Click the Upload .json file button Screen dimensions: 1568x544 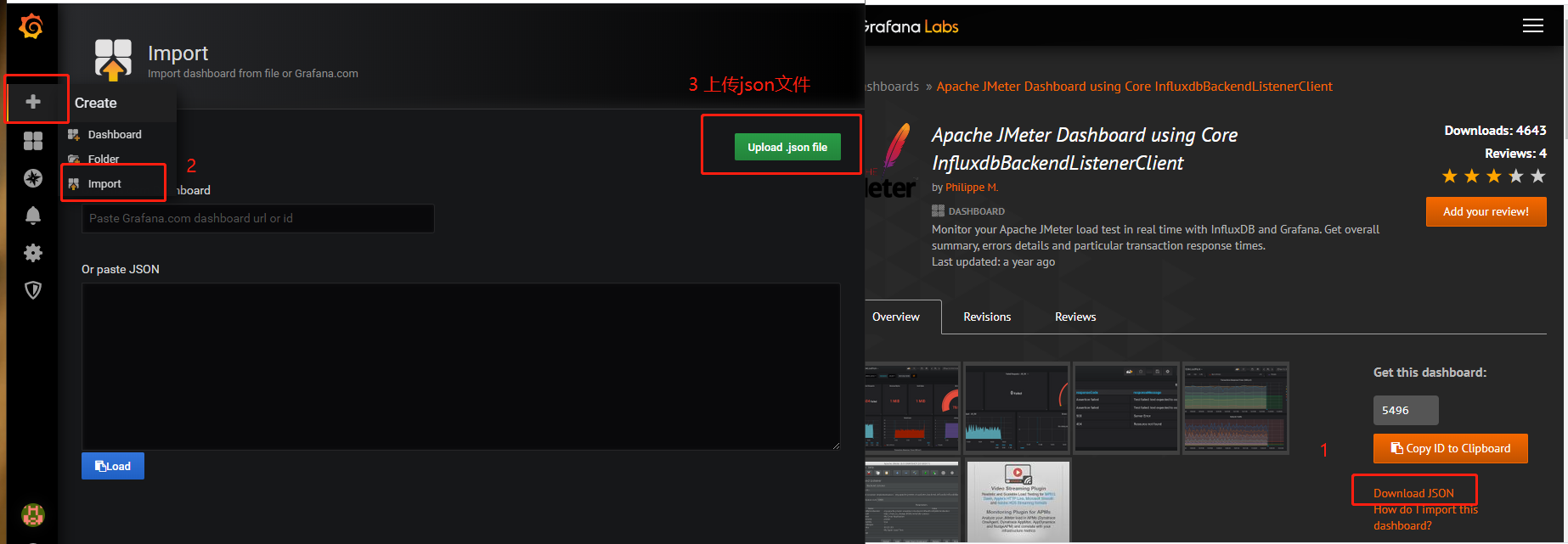pos(787,147)
